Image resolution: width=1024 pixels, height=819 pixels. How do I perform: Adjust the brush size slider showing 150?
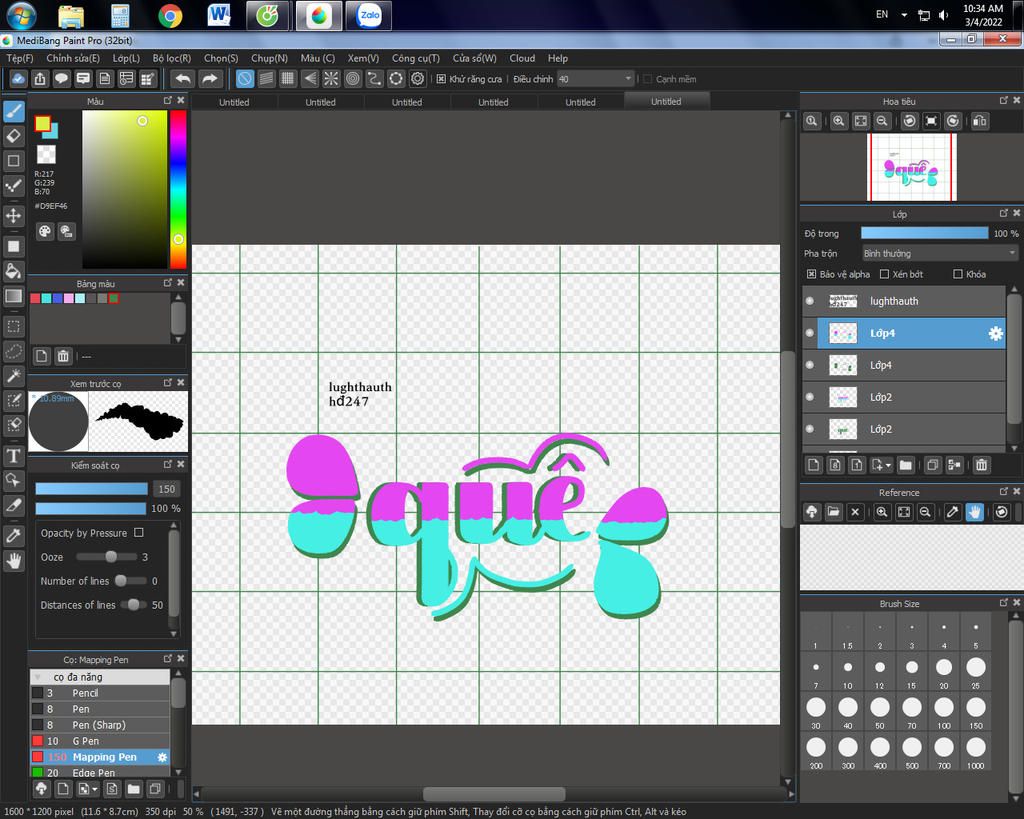pos(91,489)
